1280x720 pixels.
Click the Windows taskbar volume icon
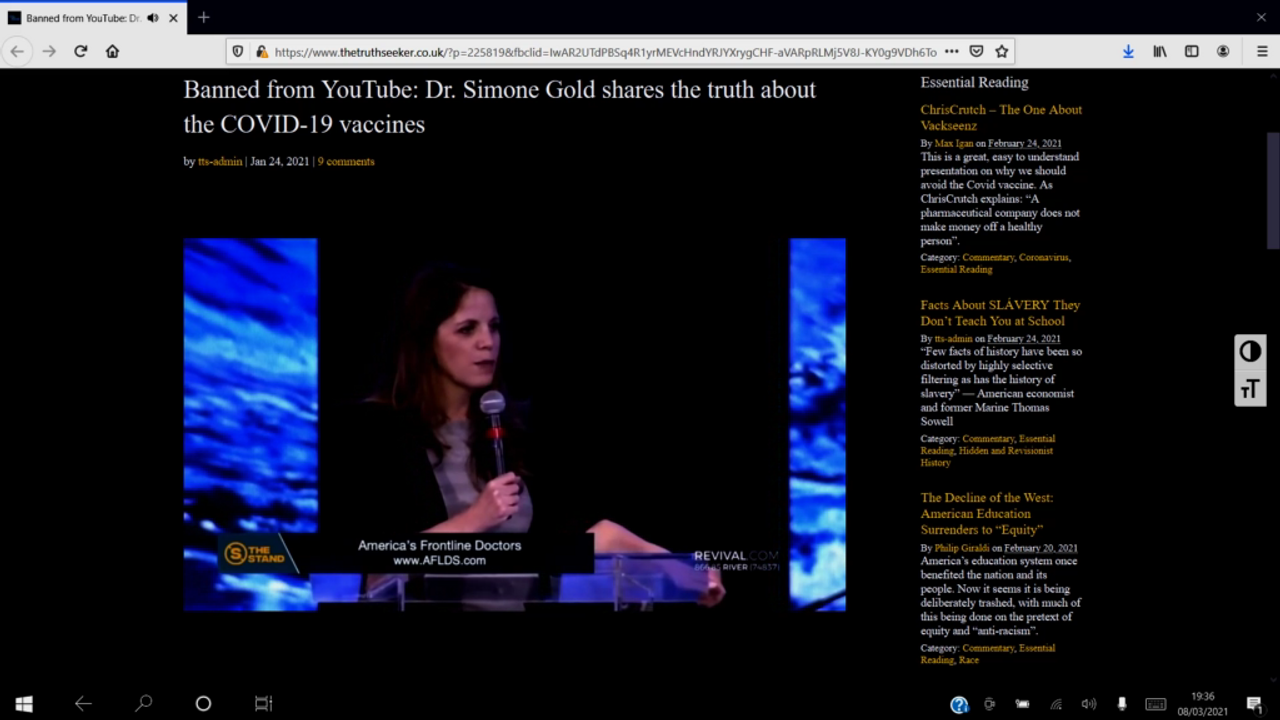point(1088,704)
